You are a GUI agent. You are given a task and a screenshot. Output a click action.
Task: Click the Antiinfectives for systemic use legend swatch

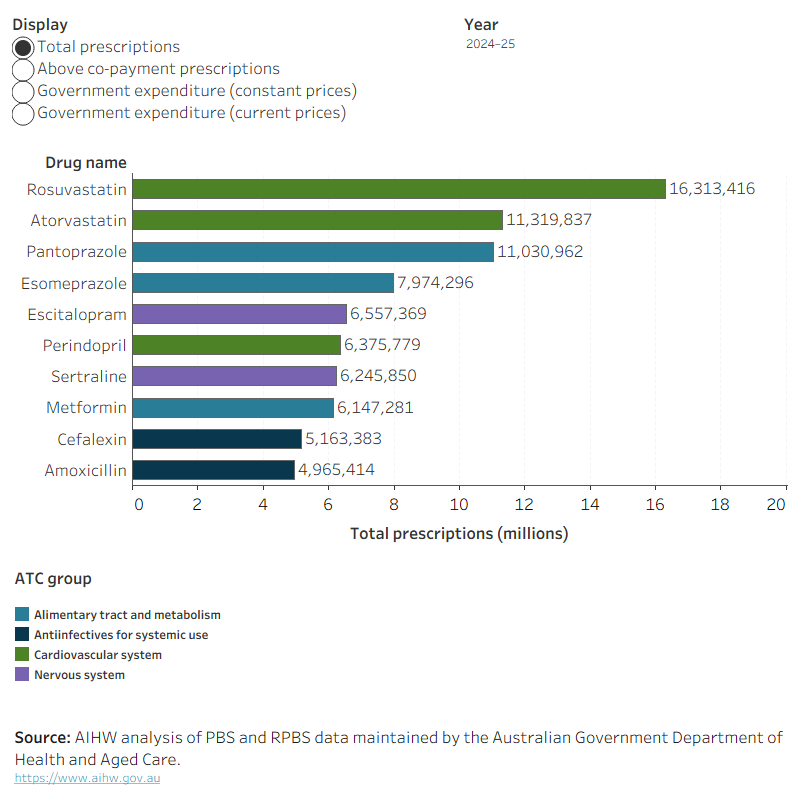click(x=22, y=634)
